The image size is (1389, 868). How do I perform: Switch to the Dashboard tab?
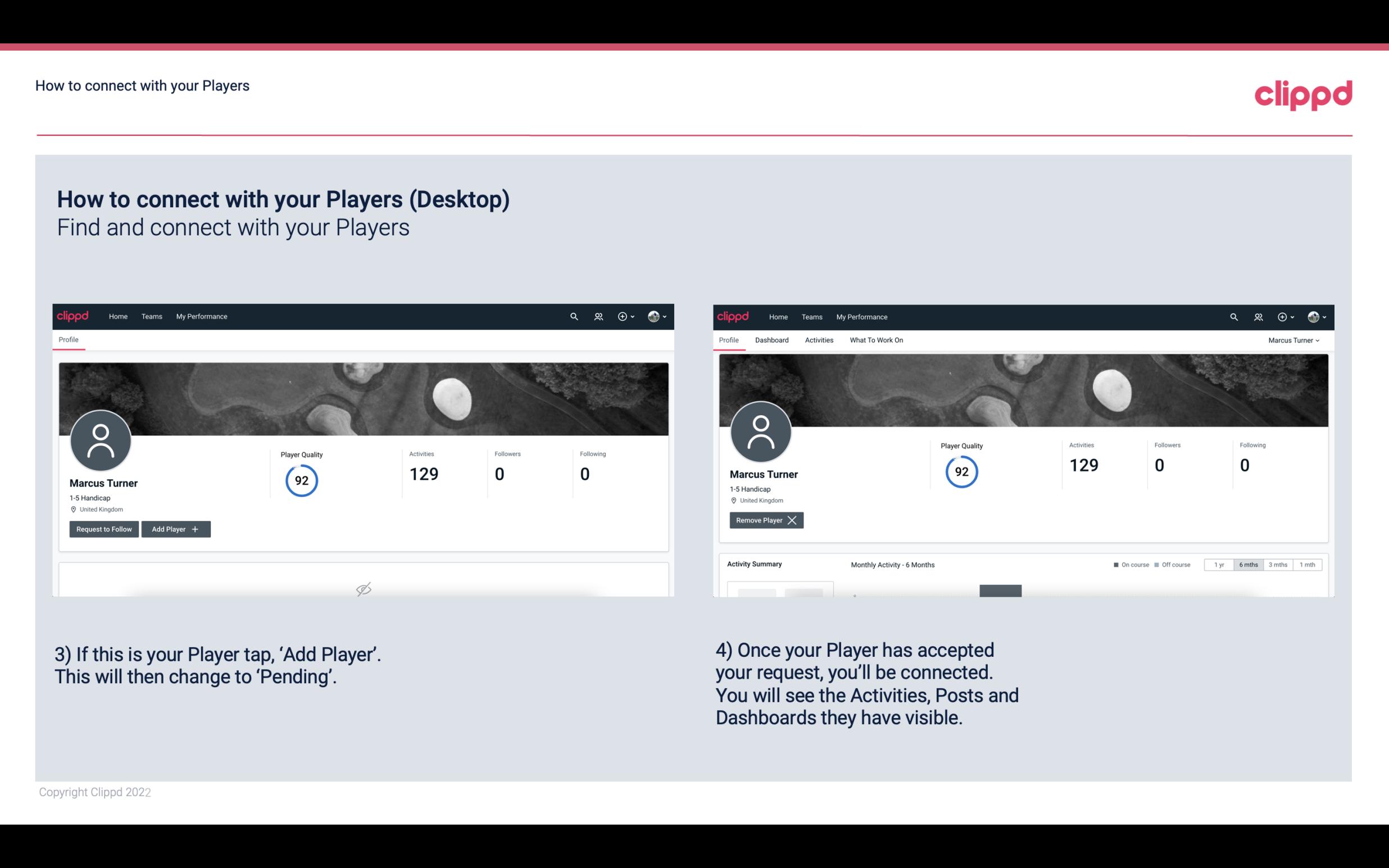(772, 340)
